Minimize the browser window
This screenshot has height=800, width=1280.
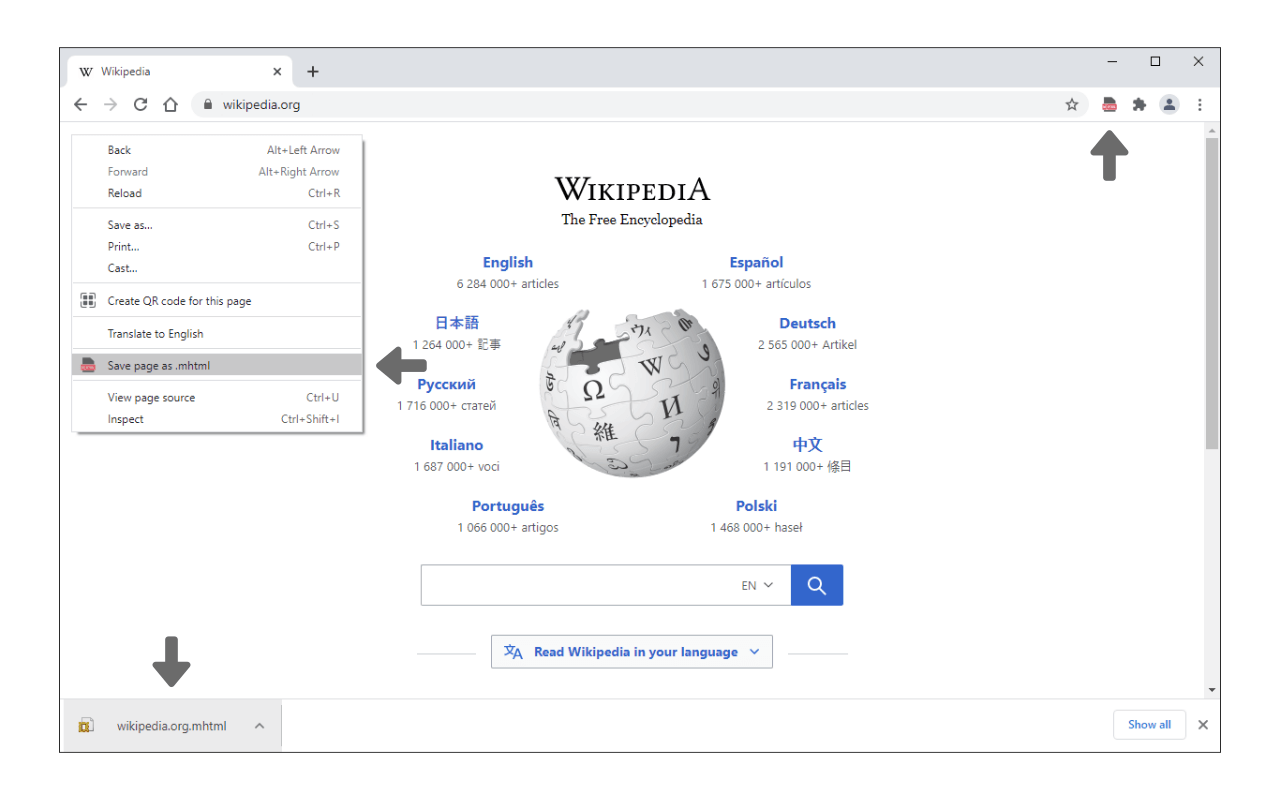pyautogui.click(x=1112, y=62)
